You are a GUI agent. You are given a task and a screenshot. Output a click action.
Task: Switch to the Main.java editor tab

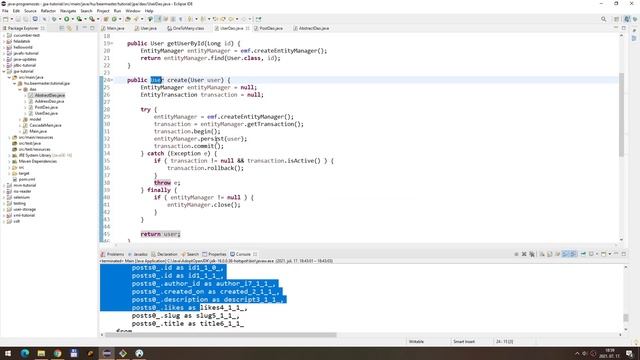[x=113, y=28]
